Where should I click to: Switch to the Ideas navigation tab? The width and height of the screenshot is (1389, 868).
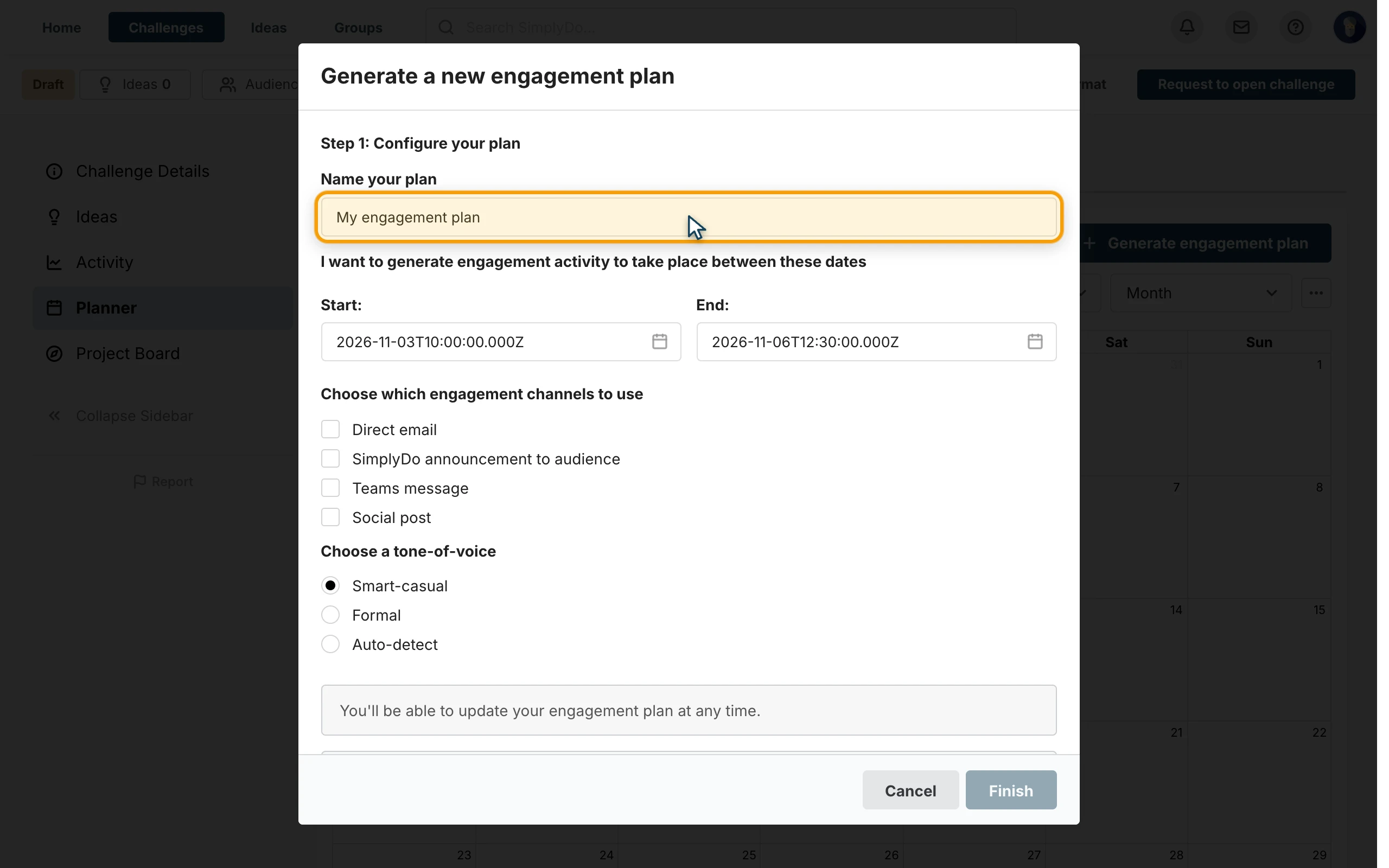tap(269, 27)
